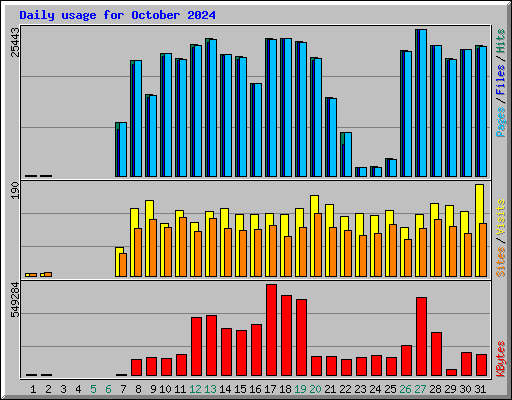Click green day 5 label
This screenshot has height=400, width=512.
tap(93, 389)
